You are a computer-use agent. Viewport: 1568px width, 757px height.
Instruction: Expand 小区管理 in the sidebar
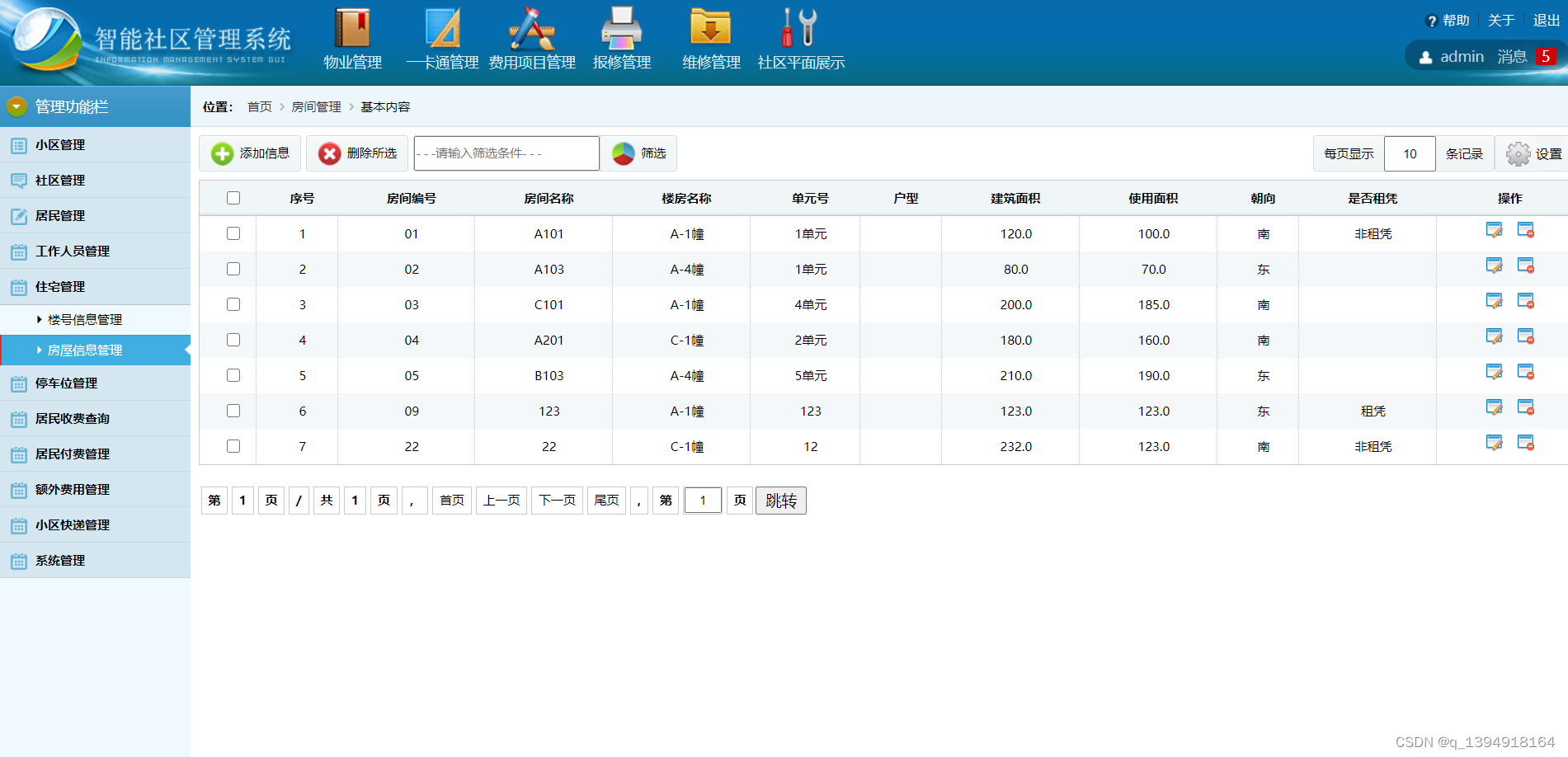click(x=95, y=145)
